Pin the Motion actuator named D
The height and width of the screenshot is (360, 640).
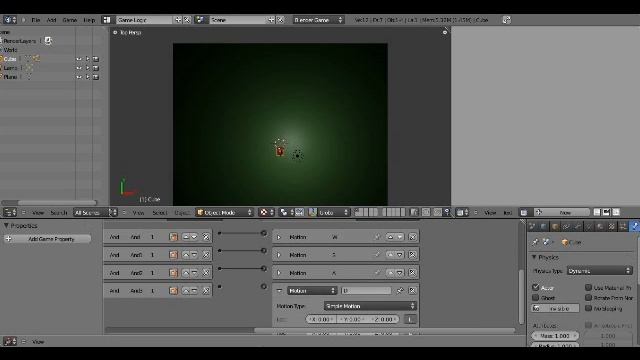point(400,291)
